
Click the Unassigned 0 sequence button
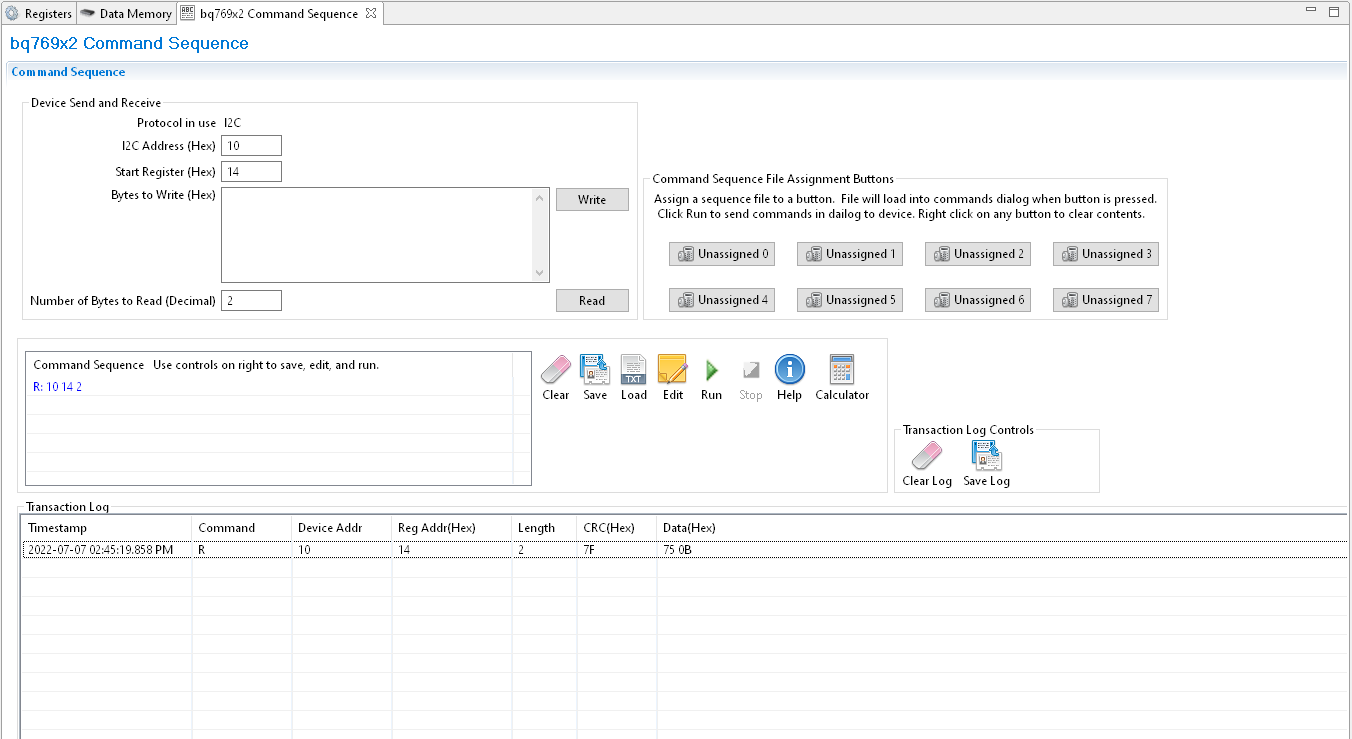pyautogui.click(x=722, y=254)
